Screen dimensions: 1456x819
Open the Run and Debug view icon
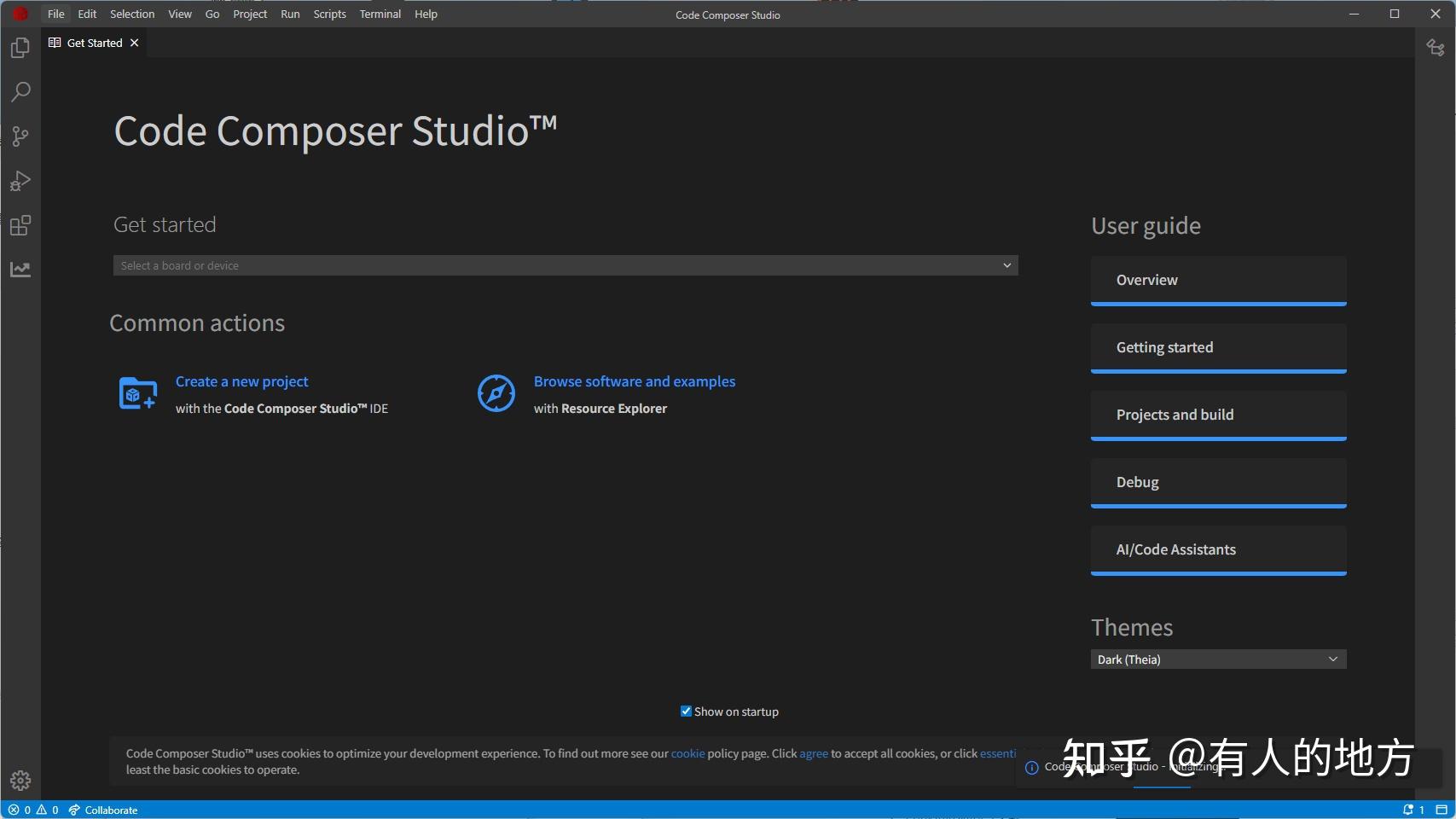click(20, 181)
